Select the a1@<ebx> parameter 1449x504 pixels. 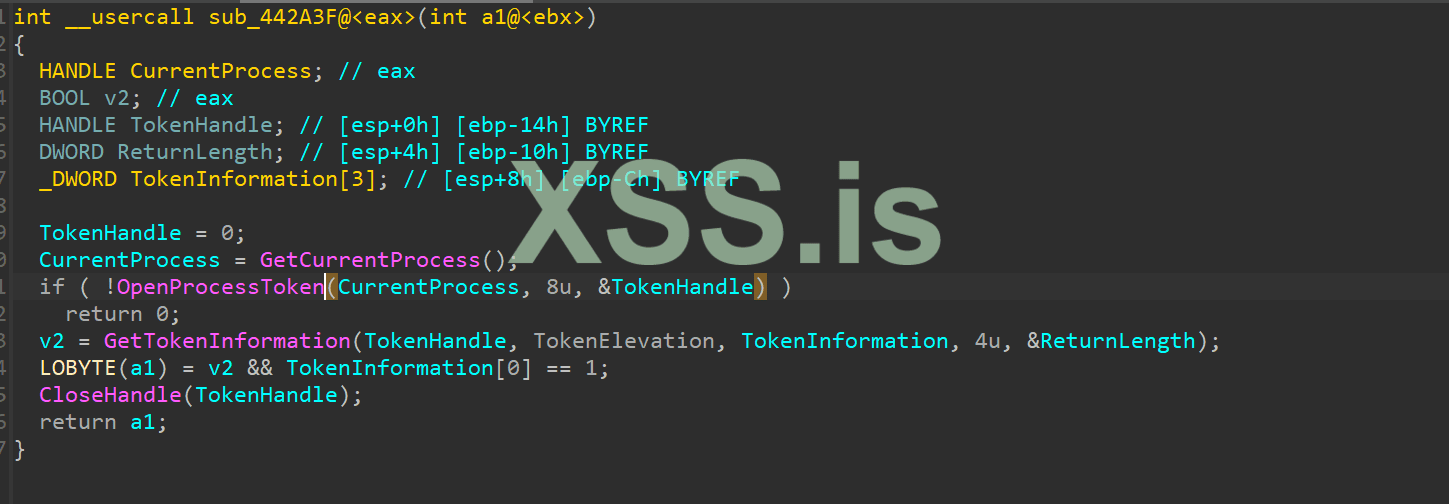click(x=532, y=17)
